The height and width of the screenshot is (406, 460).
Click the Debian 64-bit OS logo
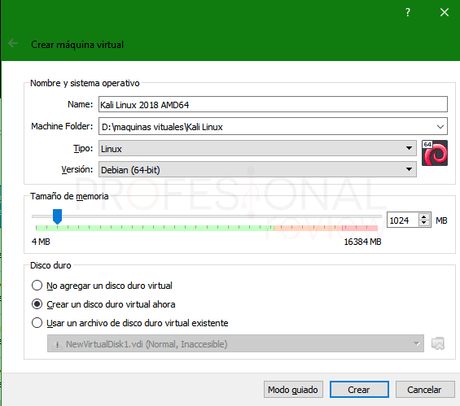tap(435, 153)
